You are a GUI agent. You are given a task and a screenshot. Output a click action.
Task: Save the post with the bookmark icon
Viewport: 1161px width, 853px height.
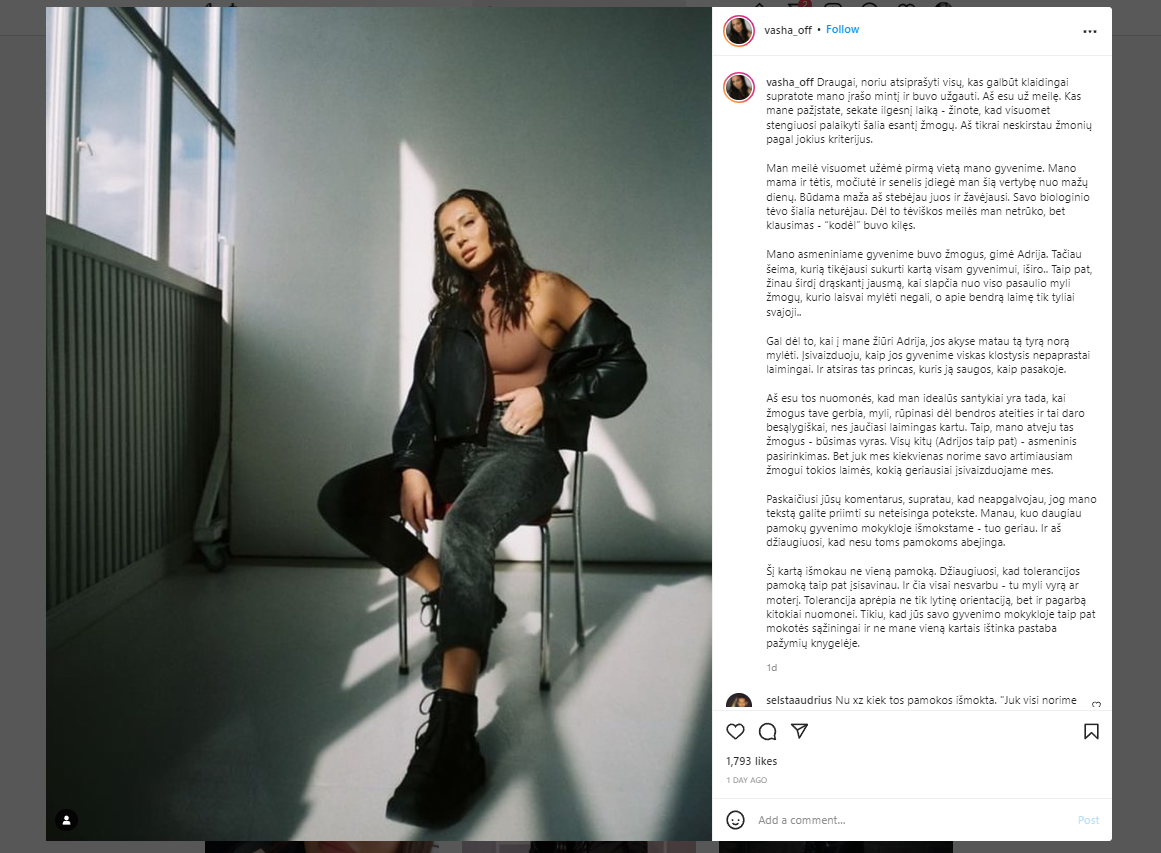click(1091, 732)
